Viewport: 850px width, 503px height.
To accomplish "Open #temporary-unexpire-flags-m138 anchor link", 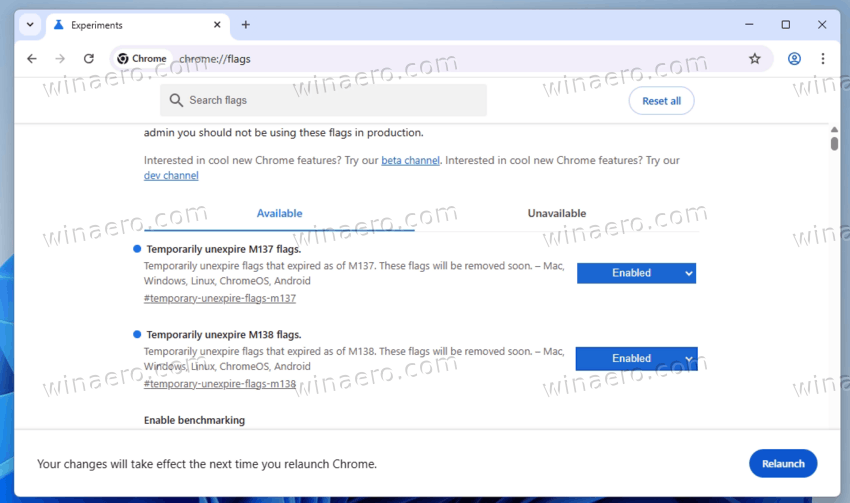I will click(220, 384).
